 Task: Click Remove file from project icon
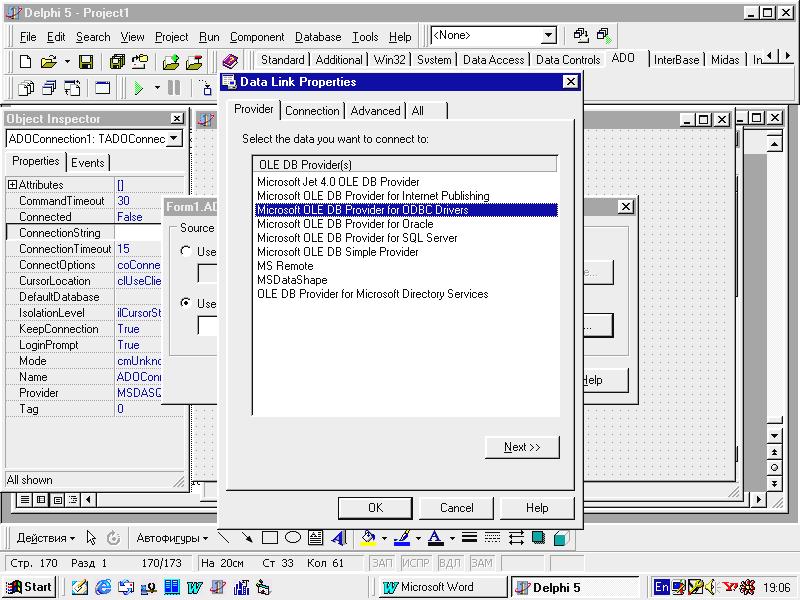pyautogui.click(x=194, y=62)
